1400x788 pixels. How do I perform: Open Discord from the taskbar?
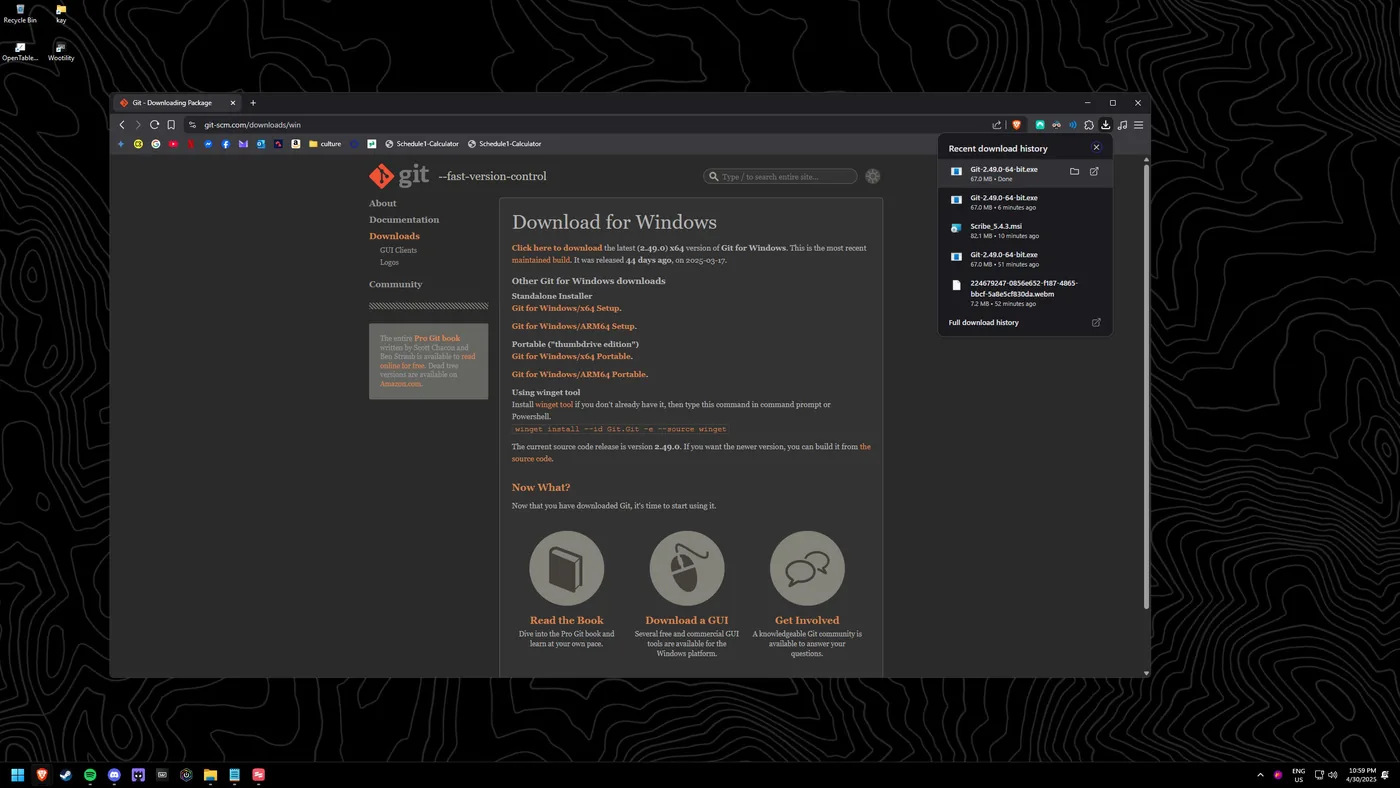coord(114,775)
